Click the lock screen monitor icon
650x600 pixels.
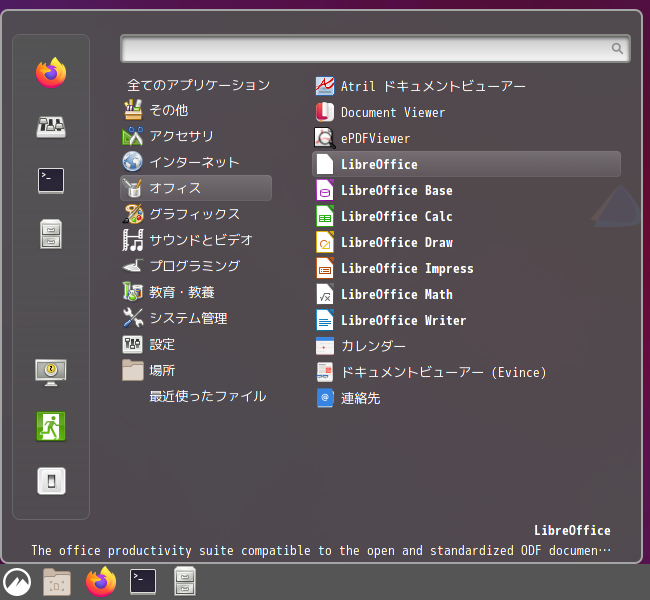click(51, 372)
